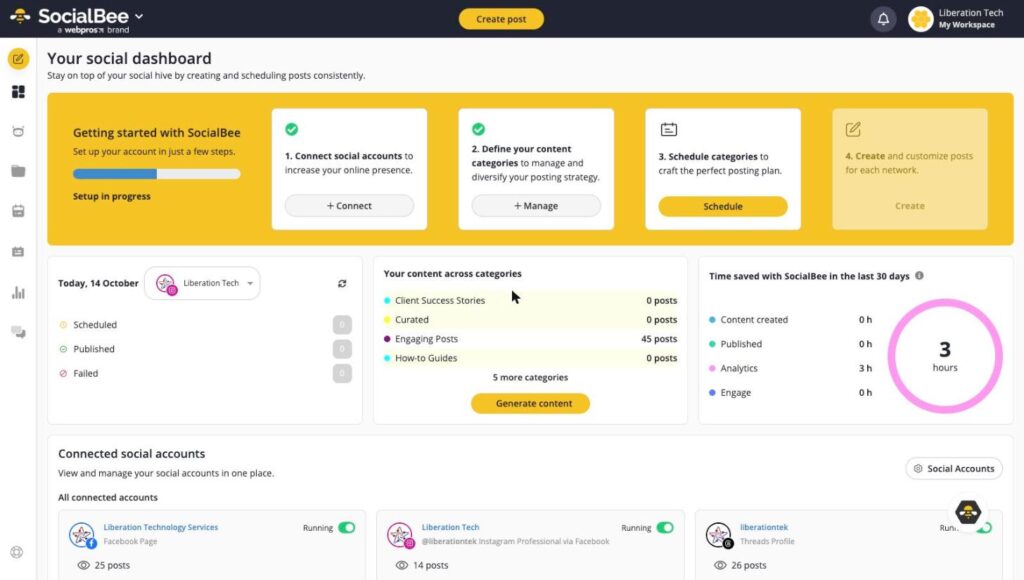Click the SocialBee bee logo
Screen dimensions: 1024x580
(20, 16)
